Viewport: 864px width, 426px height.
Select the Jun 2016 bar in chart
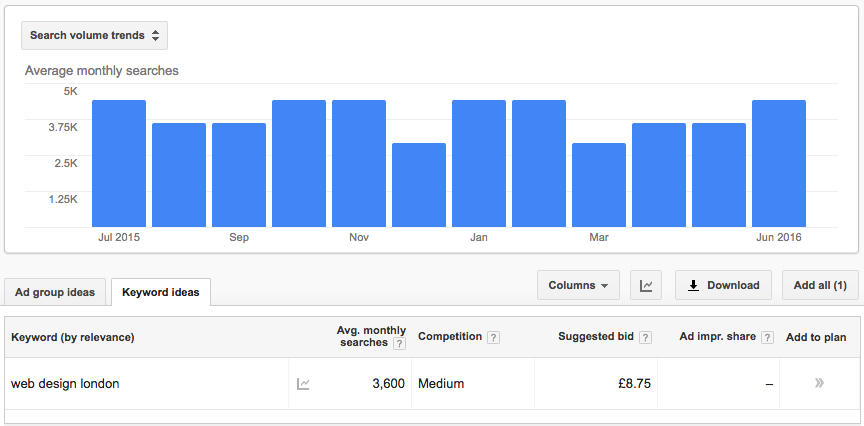[779, 164]
